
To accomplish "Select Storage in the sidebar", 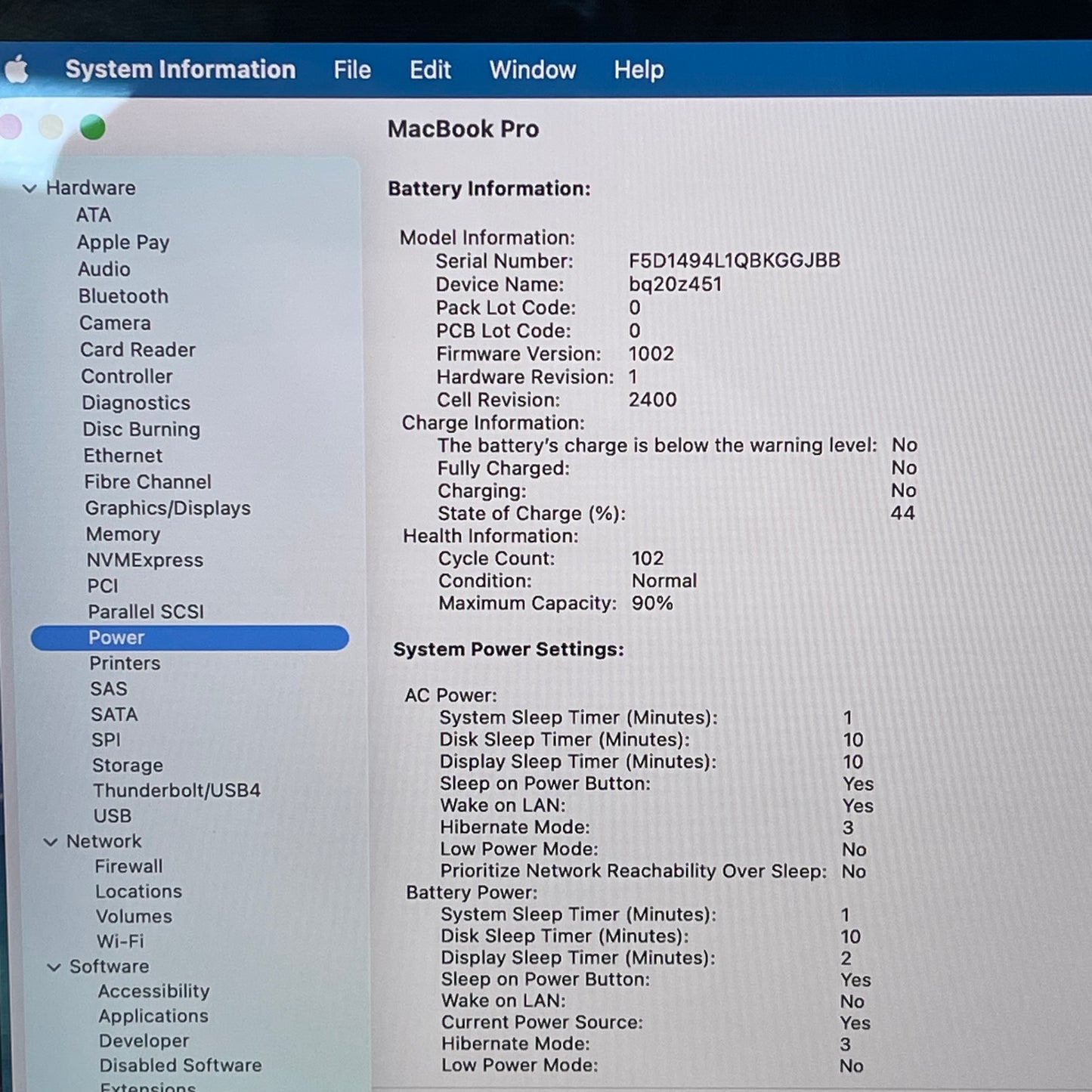I will coord(128,766).
